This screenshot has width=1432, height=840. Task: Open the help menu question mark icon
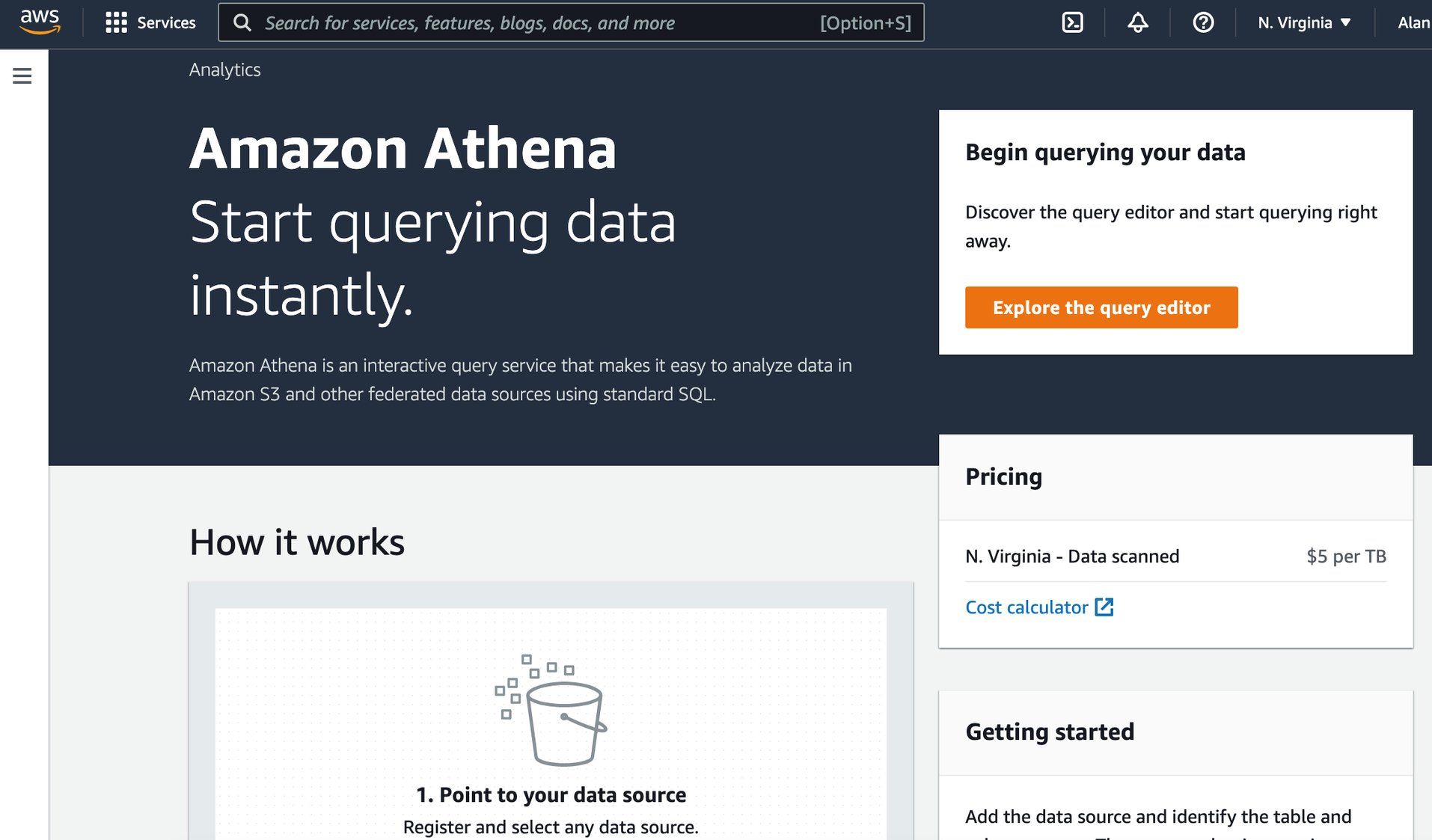(1202, 22)
